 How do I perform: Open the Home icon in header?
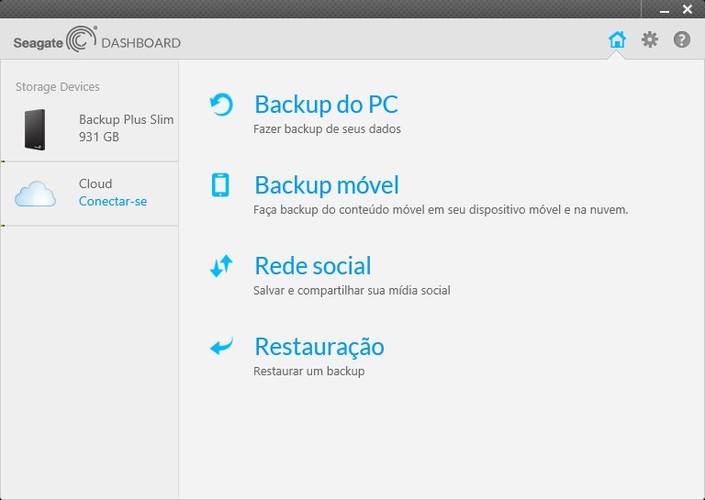(617, 40)
